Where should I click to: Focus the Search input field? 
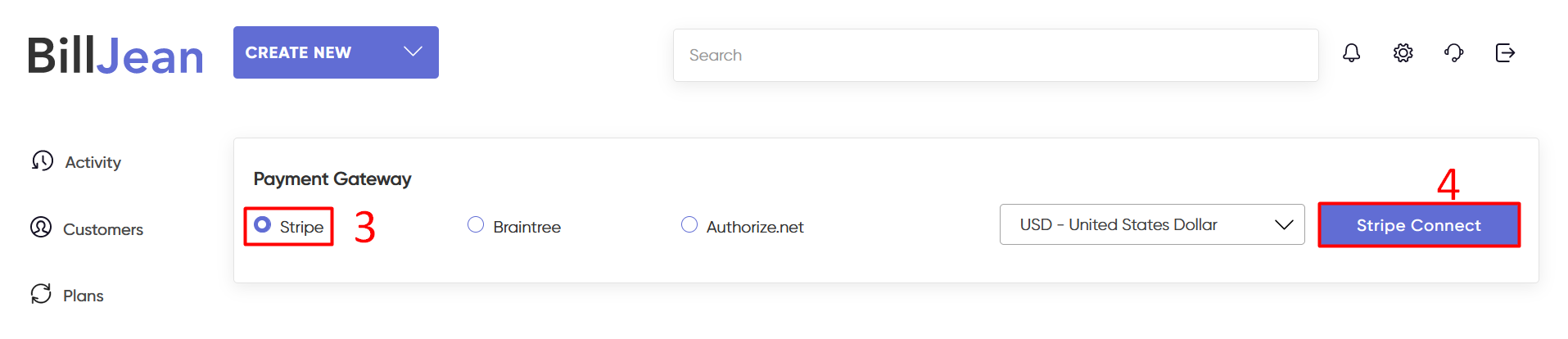[x=995, y=55]
